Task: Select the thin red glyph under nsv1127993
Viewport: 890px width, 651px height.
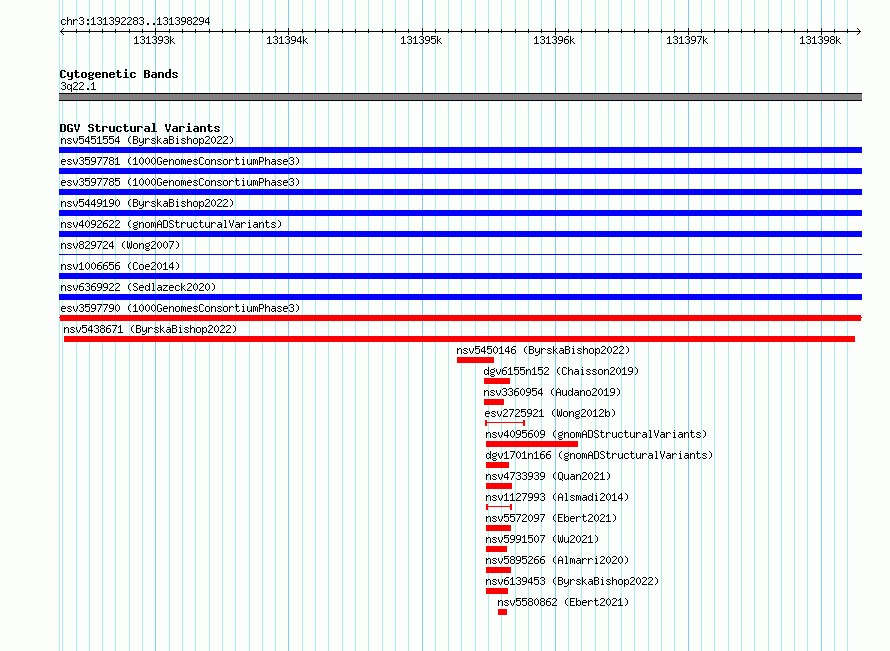Action: 499,507
